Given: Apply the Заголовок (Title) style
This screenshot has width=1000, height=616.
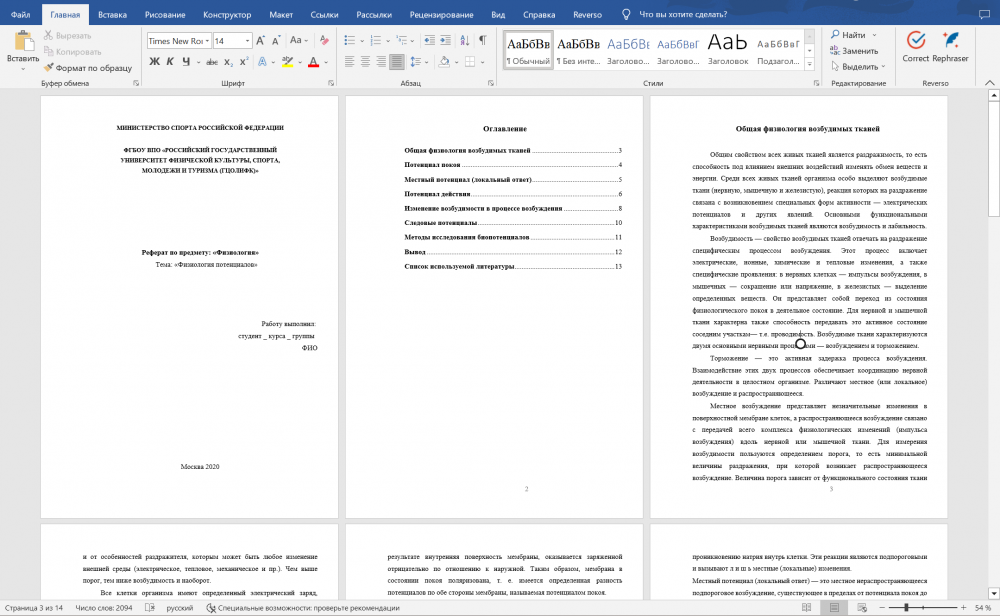Looking at the screenshot, I should coord(728,50).
